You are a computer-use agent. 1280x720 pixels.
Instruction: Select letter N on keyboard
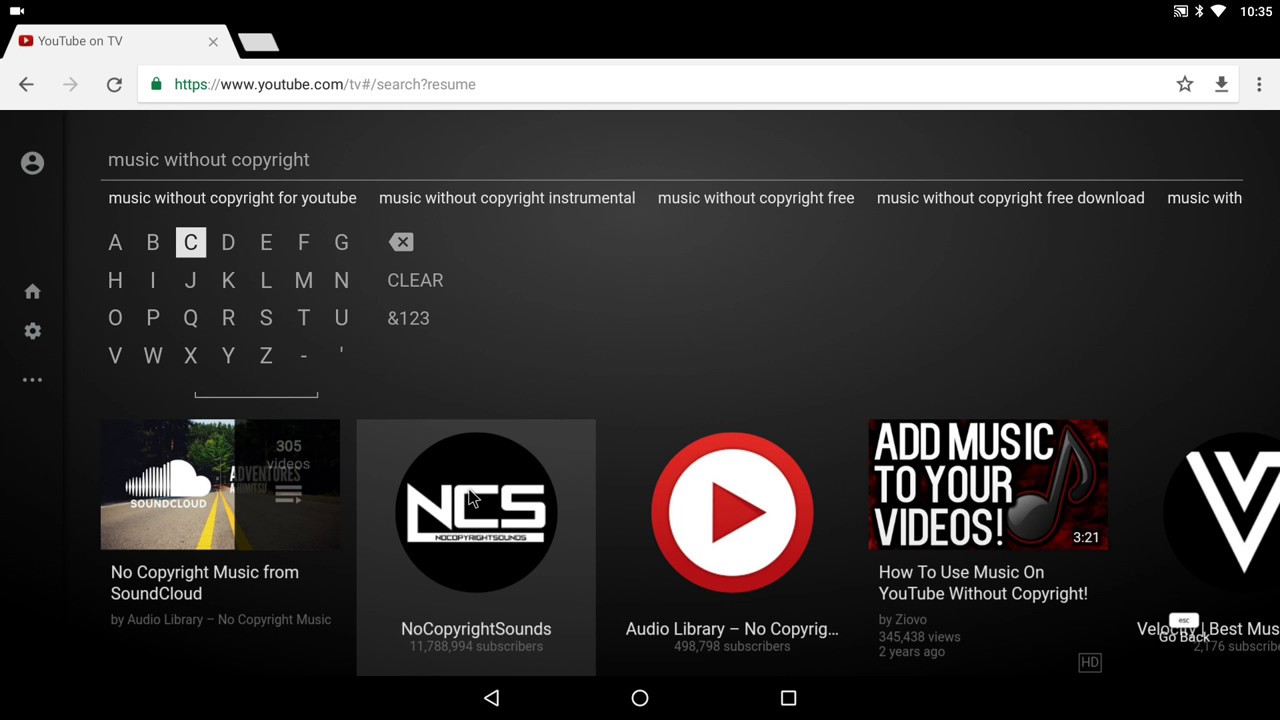[341, 280]
